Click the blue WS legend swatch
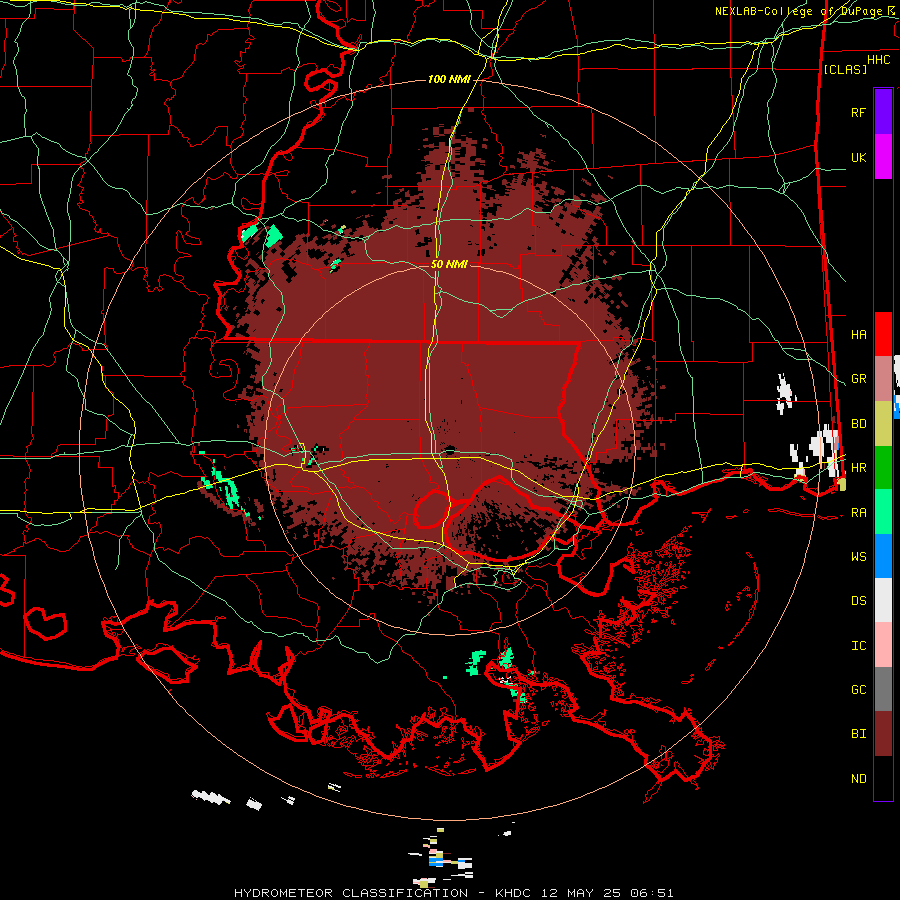The width and height of the screenshot is (900, 900). click(883, 556)
